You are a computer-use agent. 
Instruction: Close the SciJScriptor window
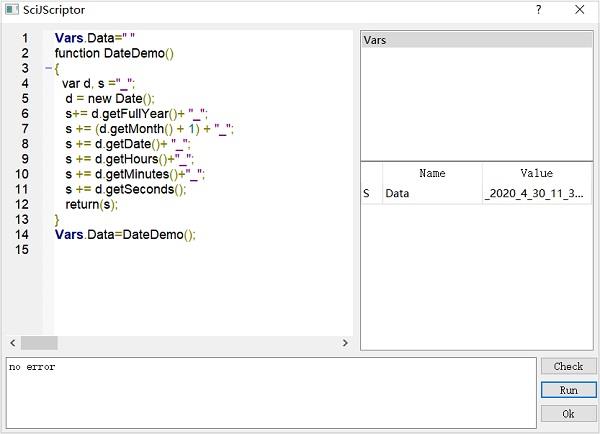(x=579, y=10)
